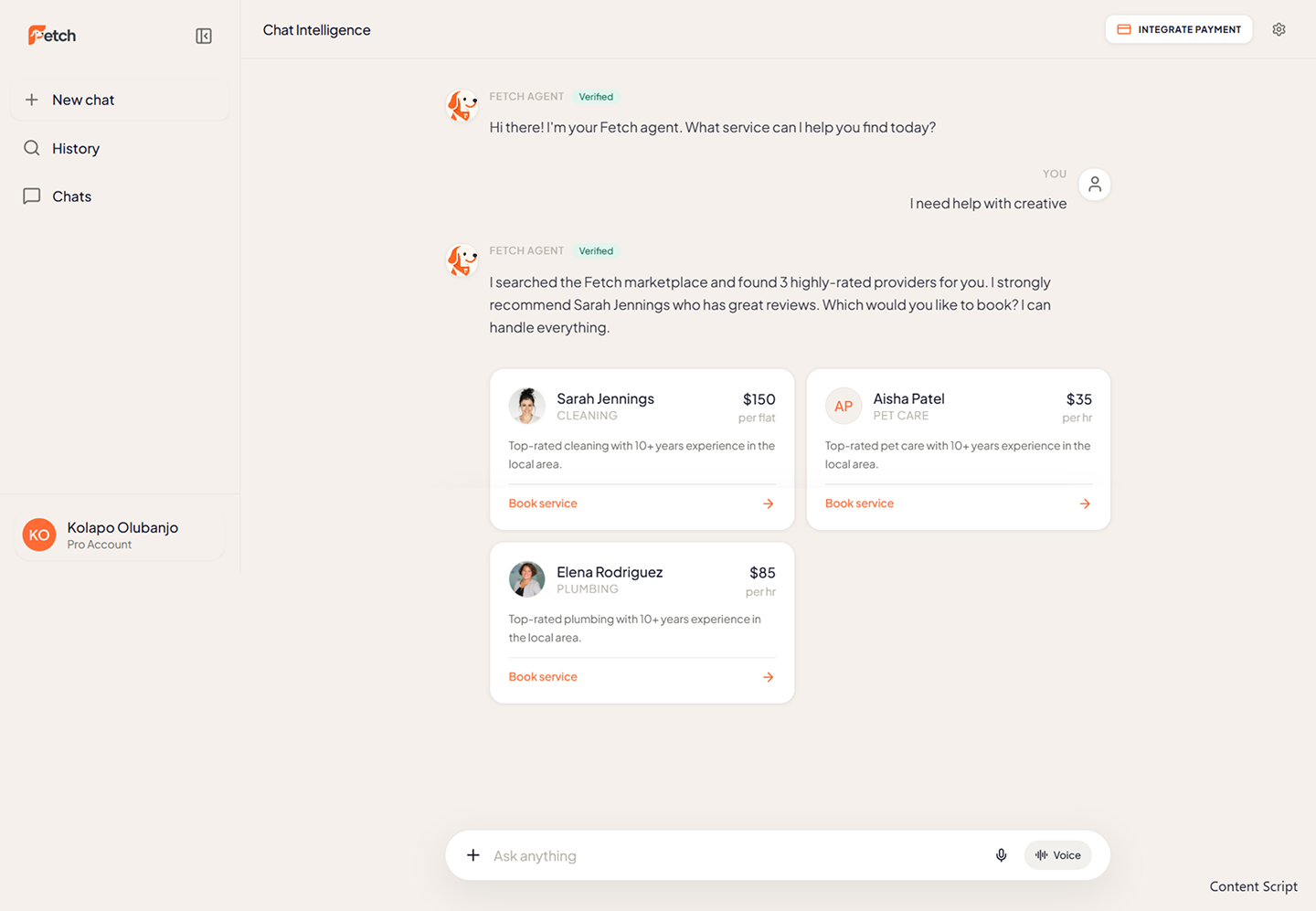Click the second Verified badge
1316x911 pixels.
coord(596,251)
